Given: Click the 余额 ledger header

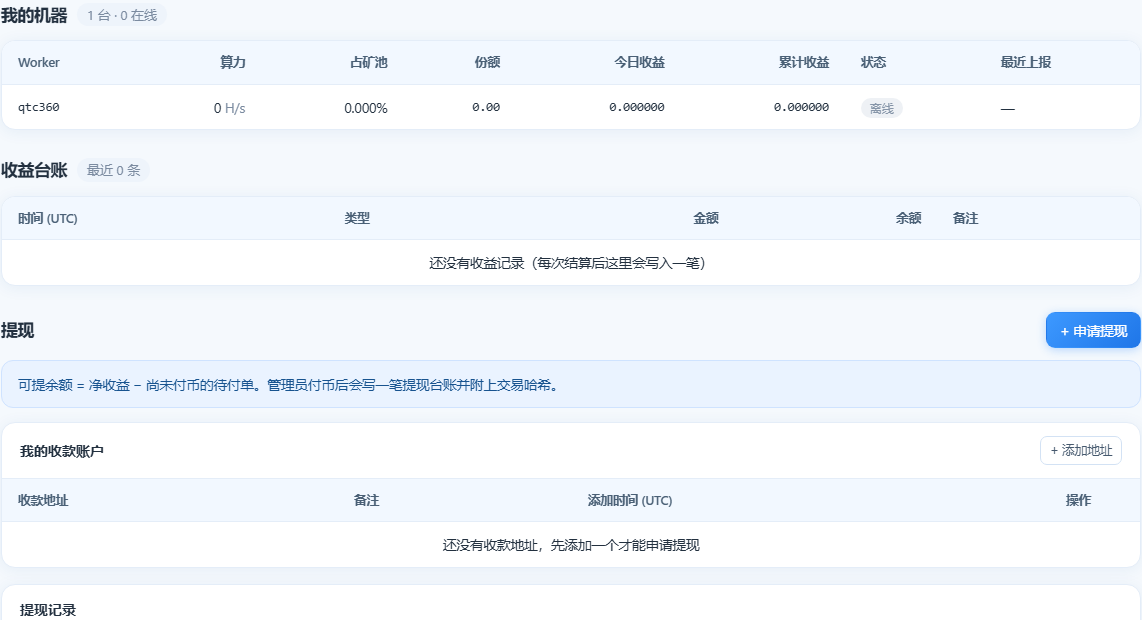Looking at the screenshot, I should tap(908, 219).
